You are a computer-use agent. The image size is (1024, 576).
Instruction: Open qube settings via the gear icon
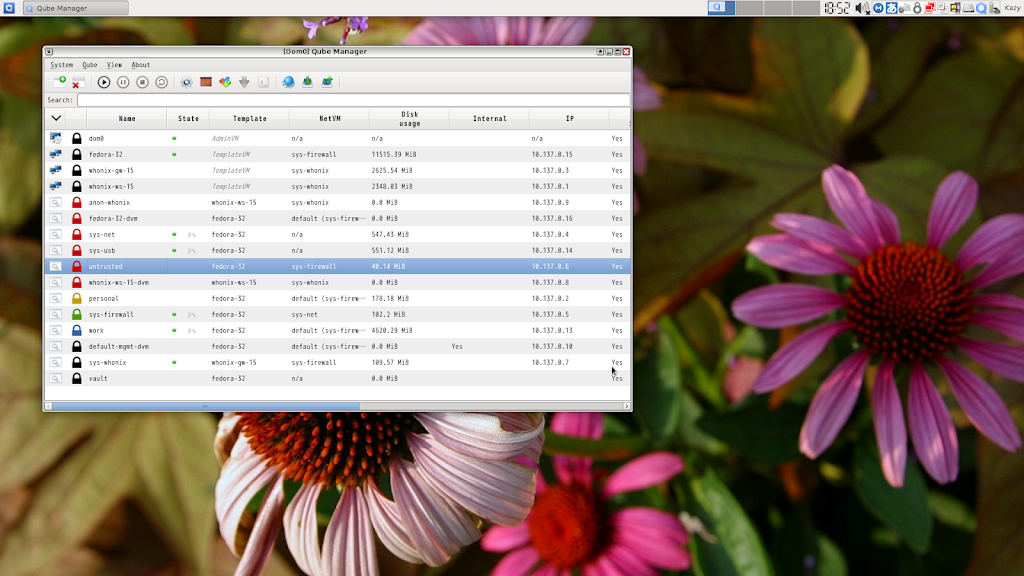[187, 82]
